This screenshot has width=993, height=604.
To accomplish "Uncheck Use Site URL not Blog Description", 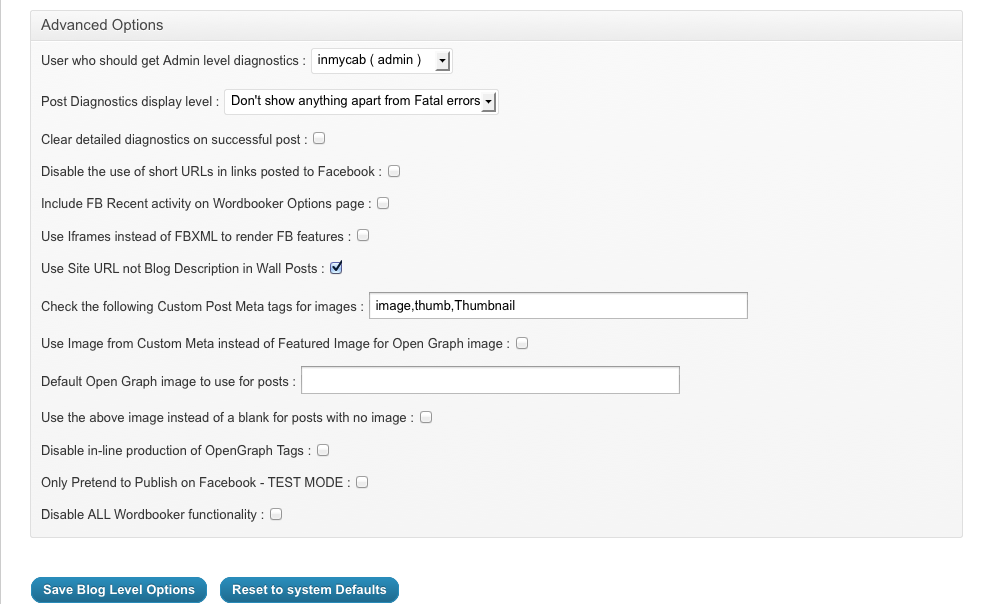I will (x=336, y=267).
